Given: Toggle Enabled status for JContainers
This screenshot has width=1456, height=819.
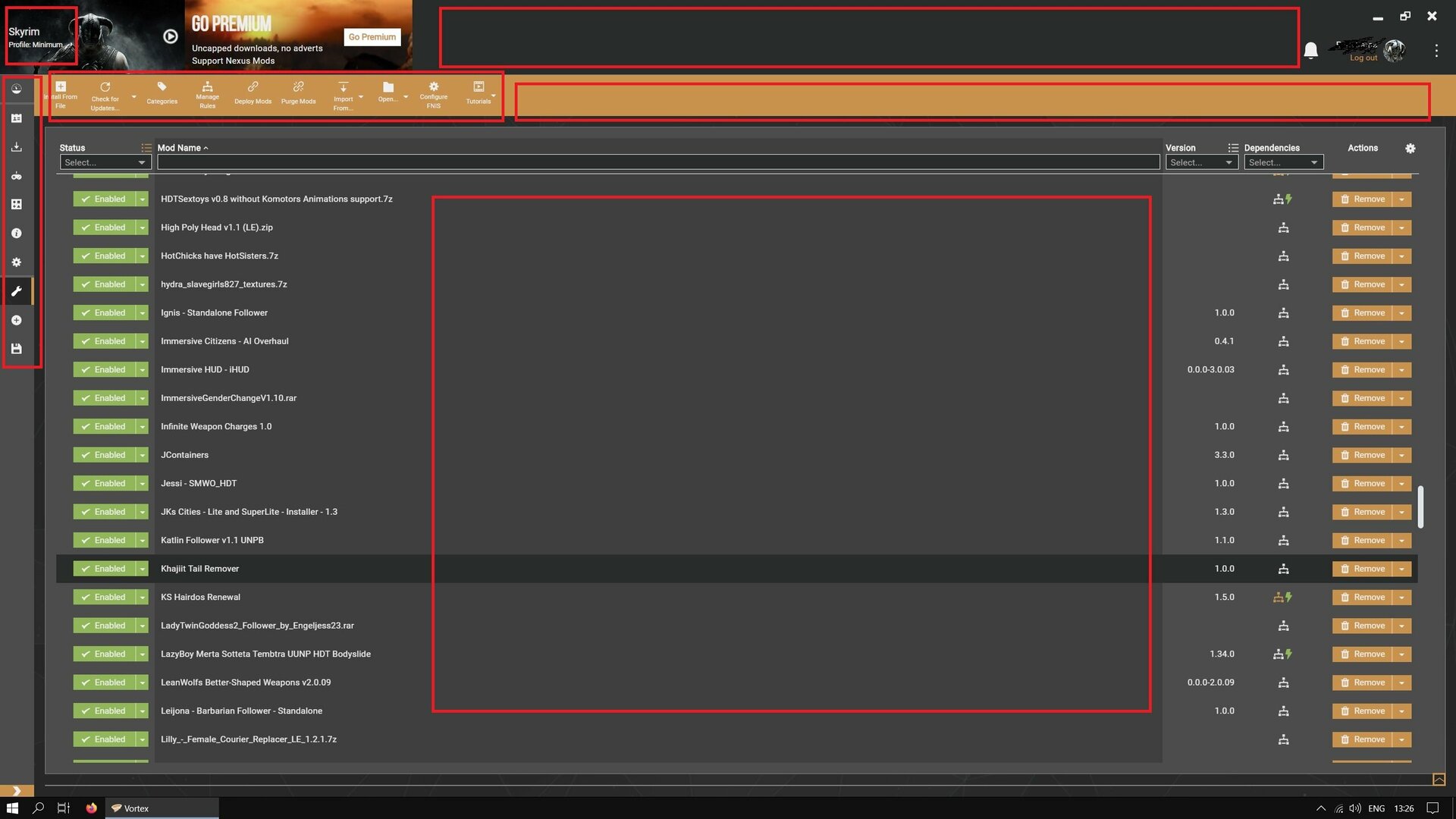Looking at the screenshot, I should tap(104, 455).
